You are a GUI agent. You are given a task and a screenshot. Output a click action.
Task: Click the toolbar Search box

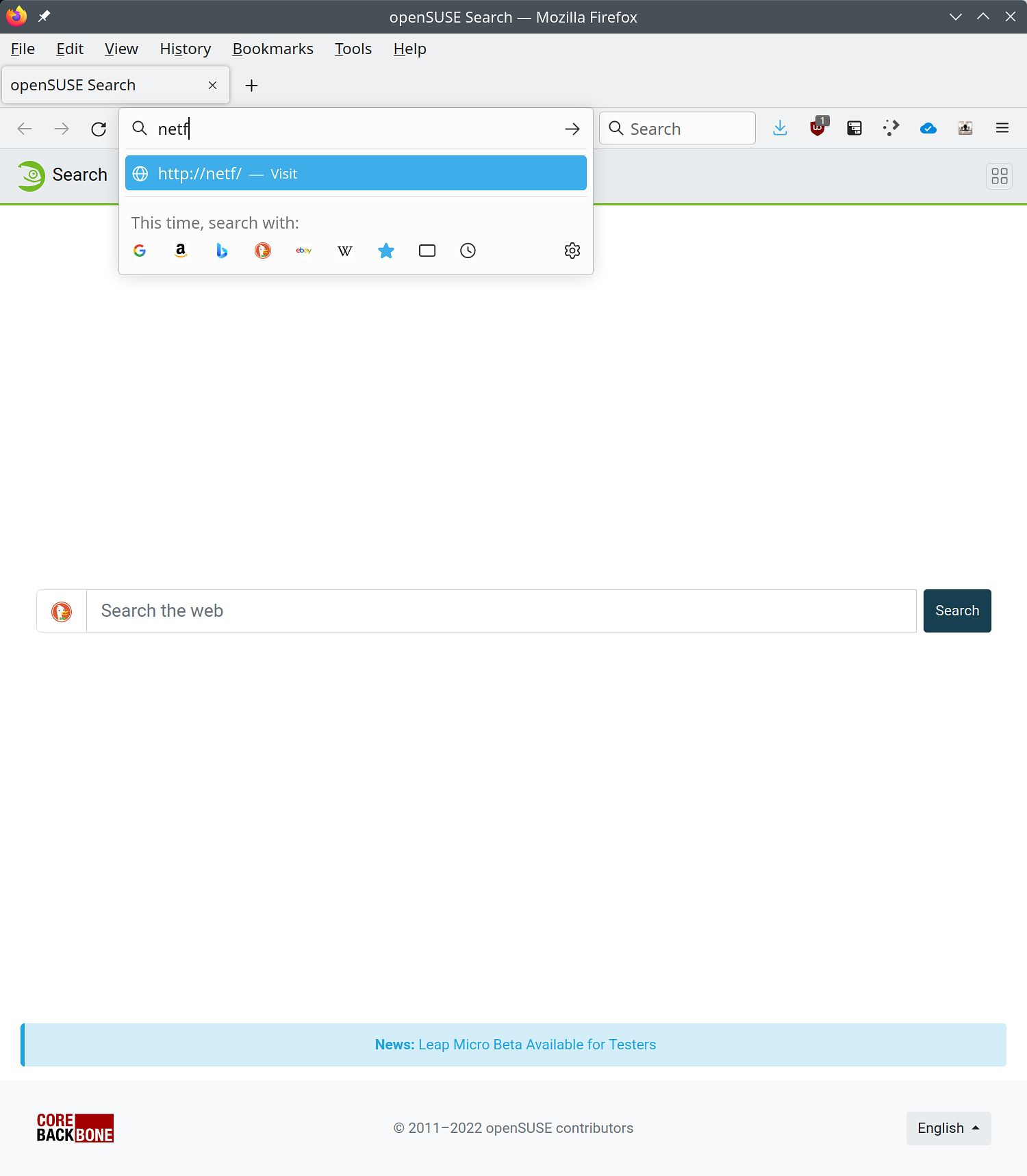pyautogui.click(x=677, y=128)
